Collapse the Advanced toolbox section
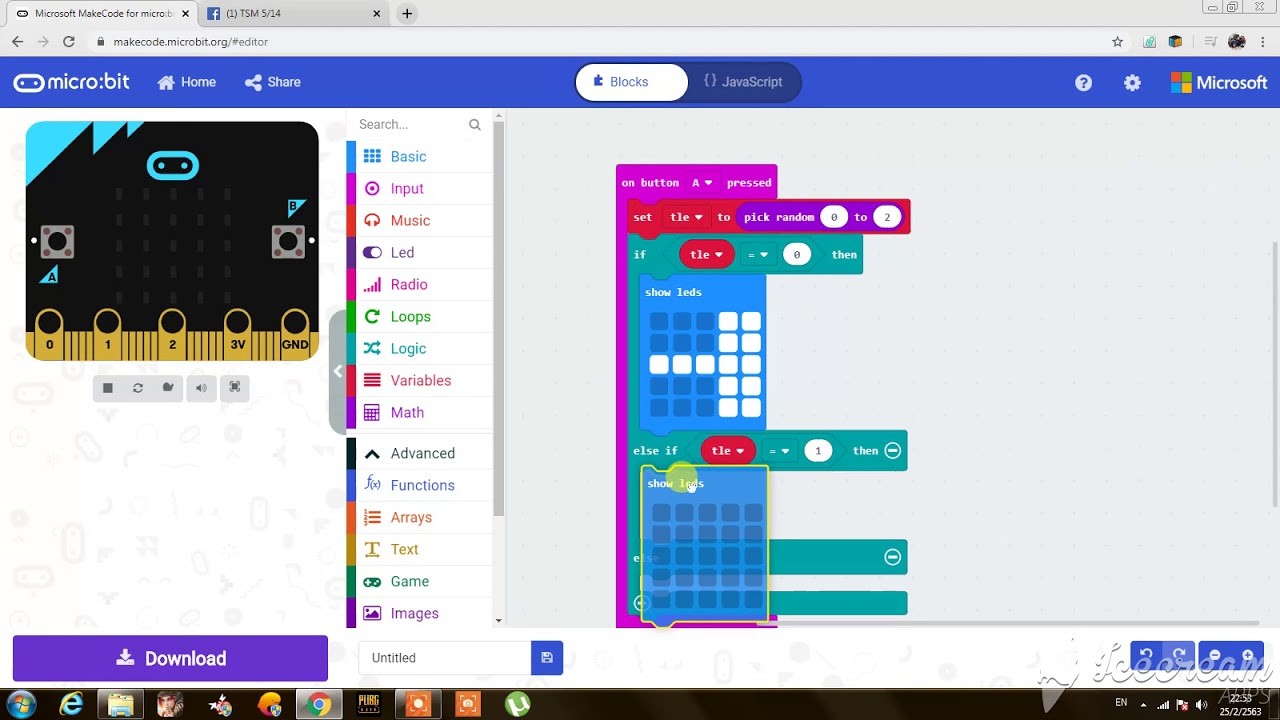 pyautogui.click(x=420, y=453)
